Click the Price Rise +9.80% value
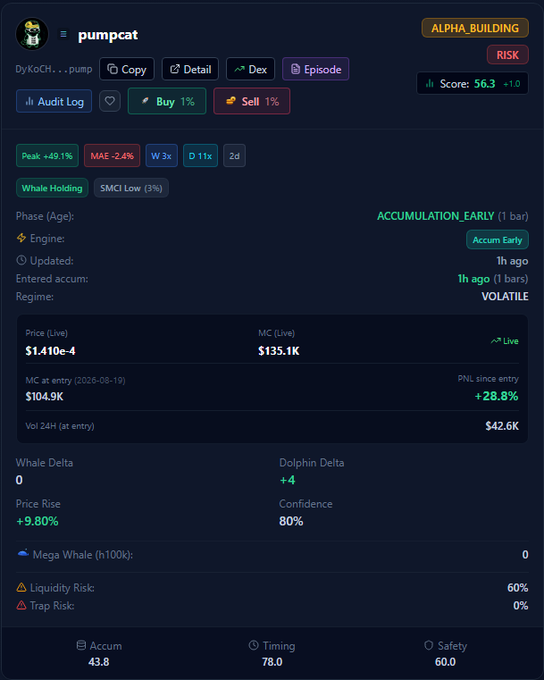This screenshot has height=680, width=544. point(37,521)
